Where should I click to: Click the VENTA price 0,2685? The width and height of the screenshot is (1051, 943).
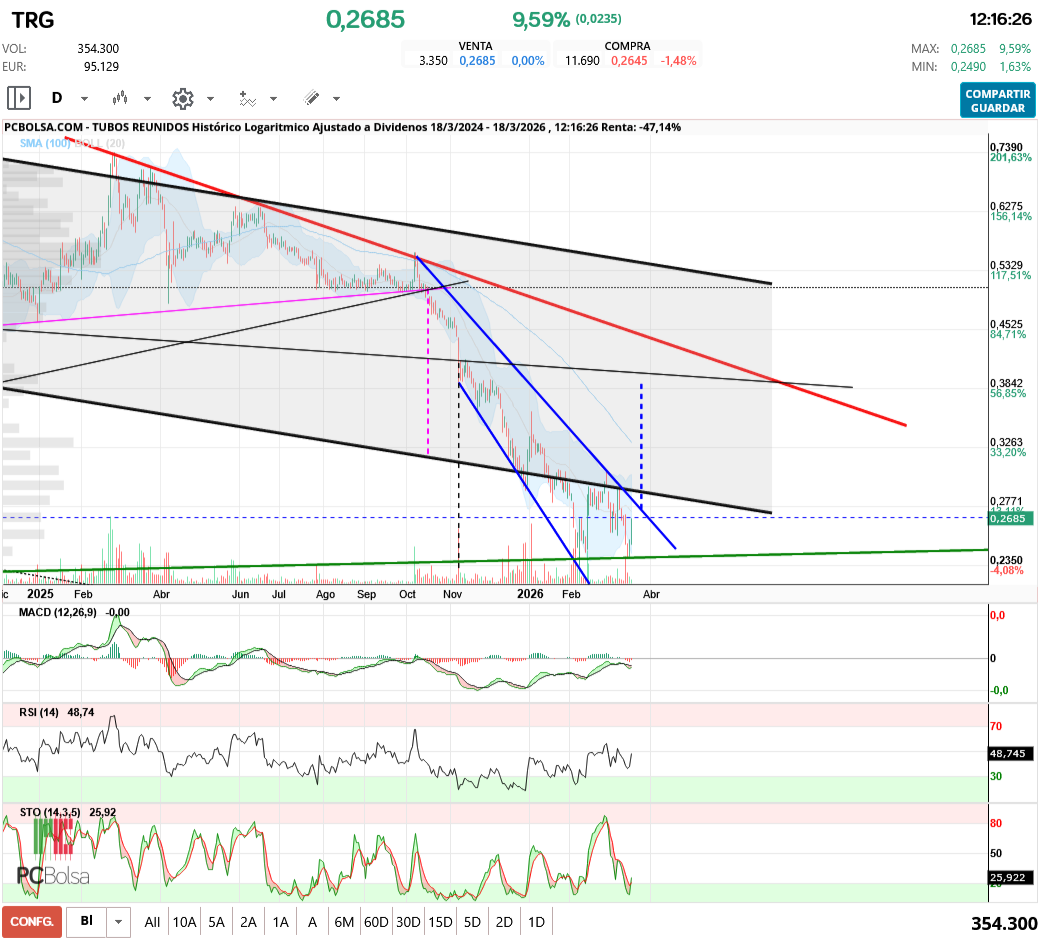coord(476,58)
